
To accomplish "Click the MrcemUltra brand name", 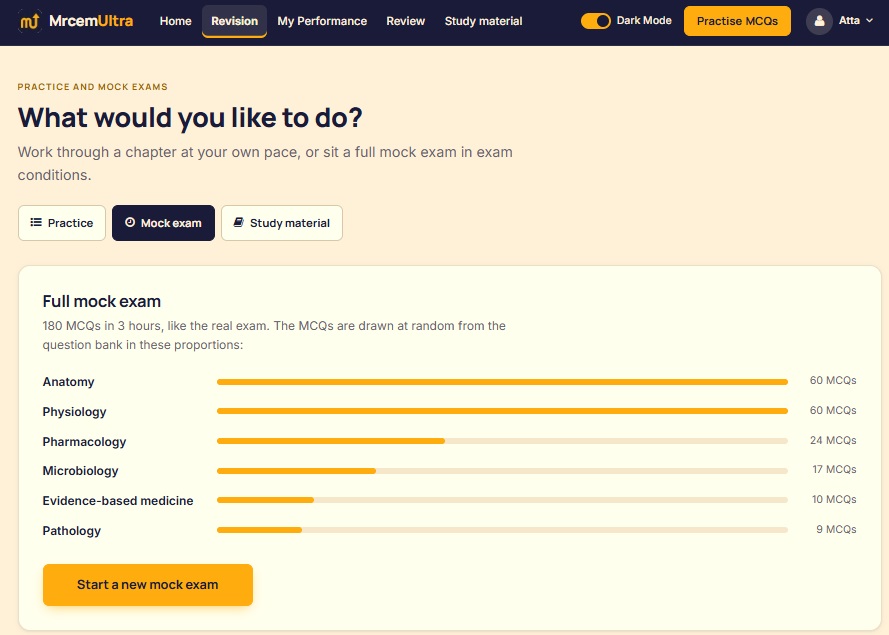I will point(91,21).
